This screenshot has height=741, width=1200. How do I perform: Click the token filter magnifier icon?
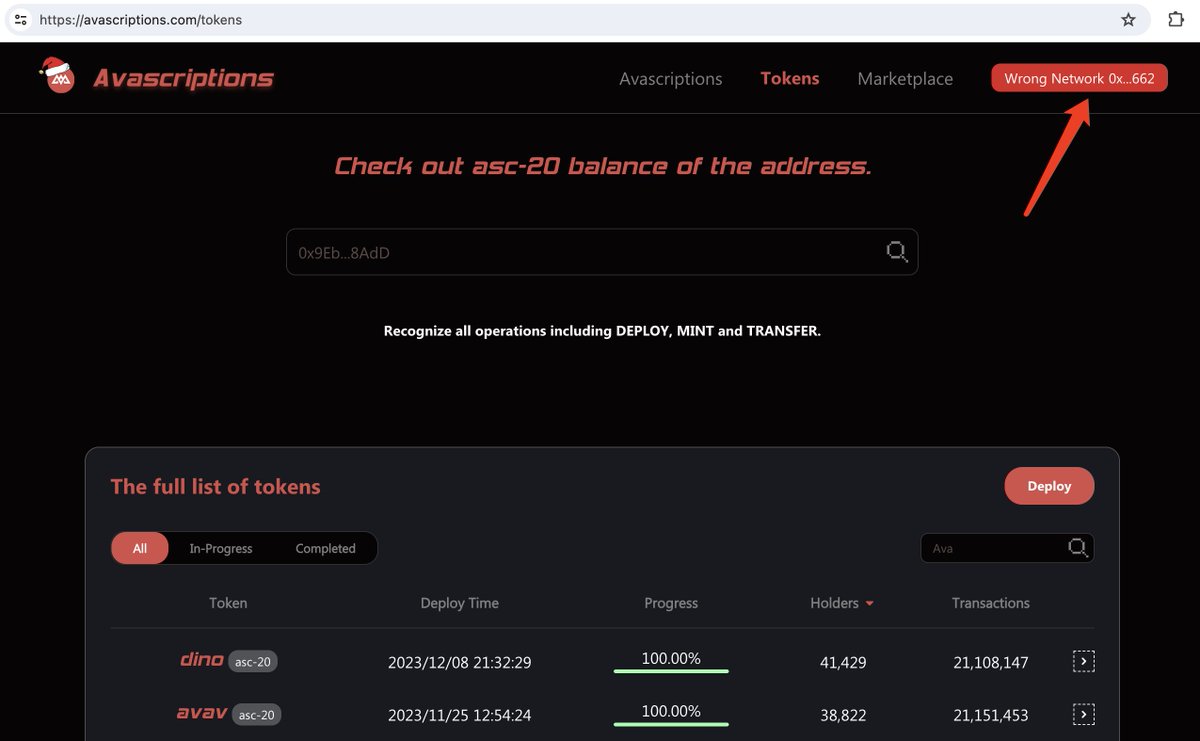click(1077, 547)
